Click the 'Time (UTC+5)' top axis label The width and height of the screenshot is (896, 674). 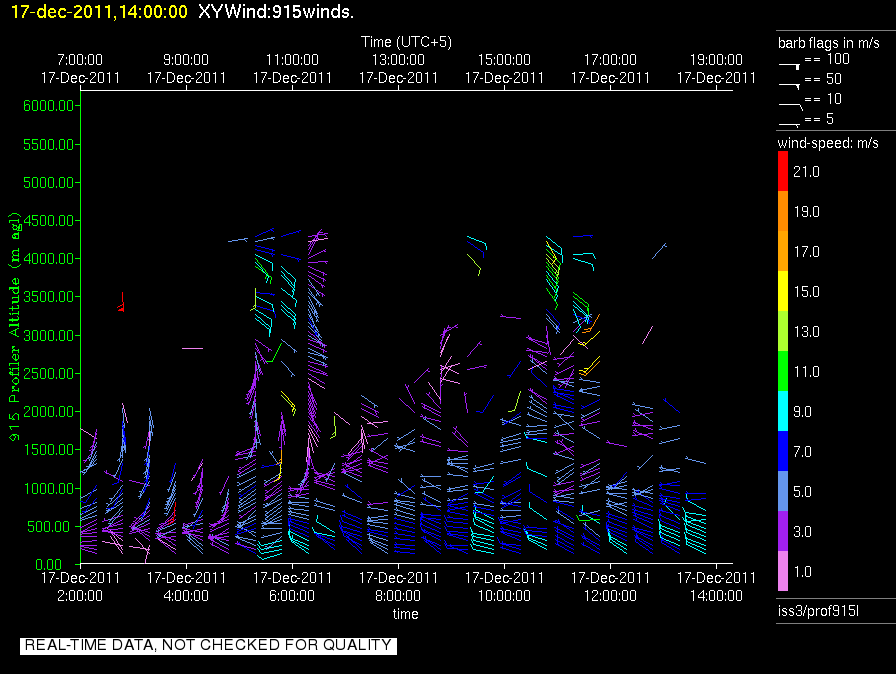pos(406,42)
